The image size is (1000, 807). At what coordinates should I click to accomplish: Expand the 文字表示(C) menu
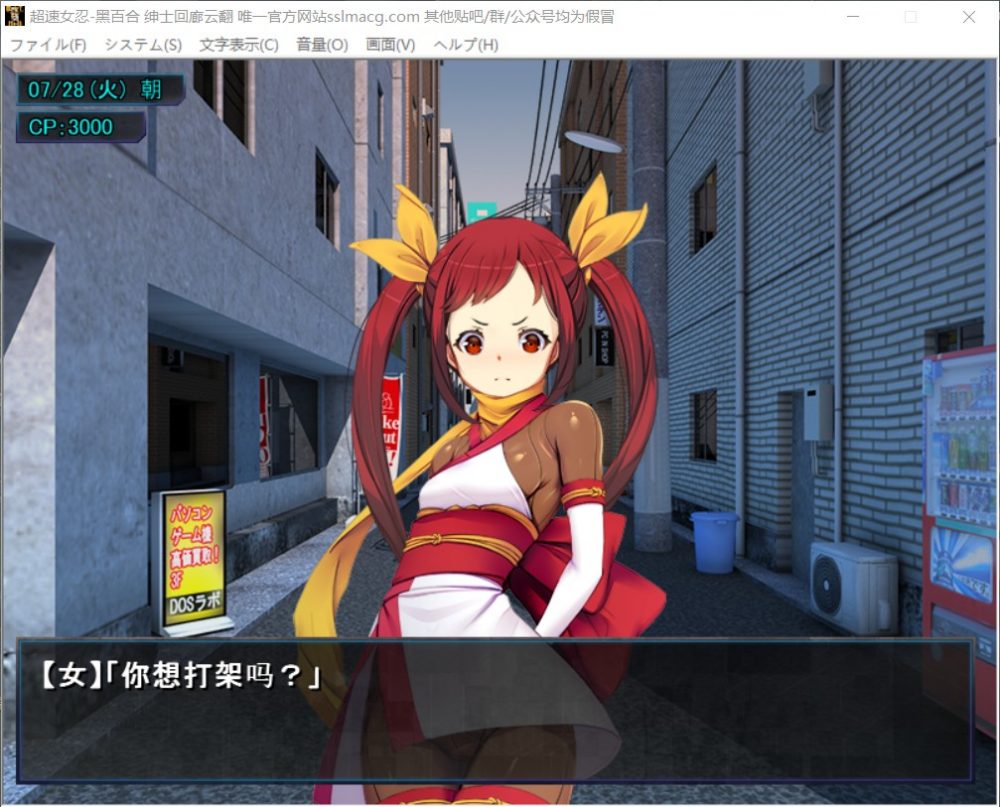point(239,45)
